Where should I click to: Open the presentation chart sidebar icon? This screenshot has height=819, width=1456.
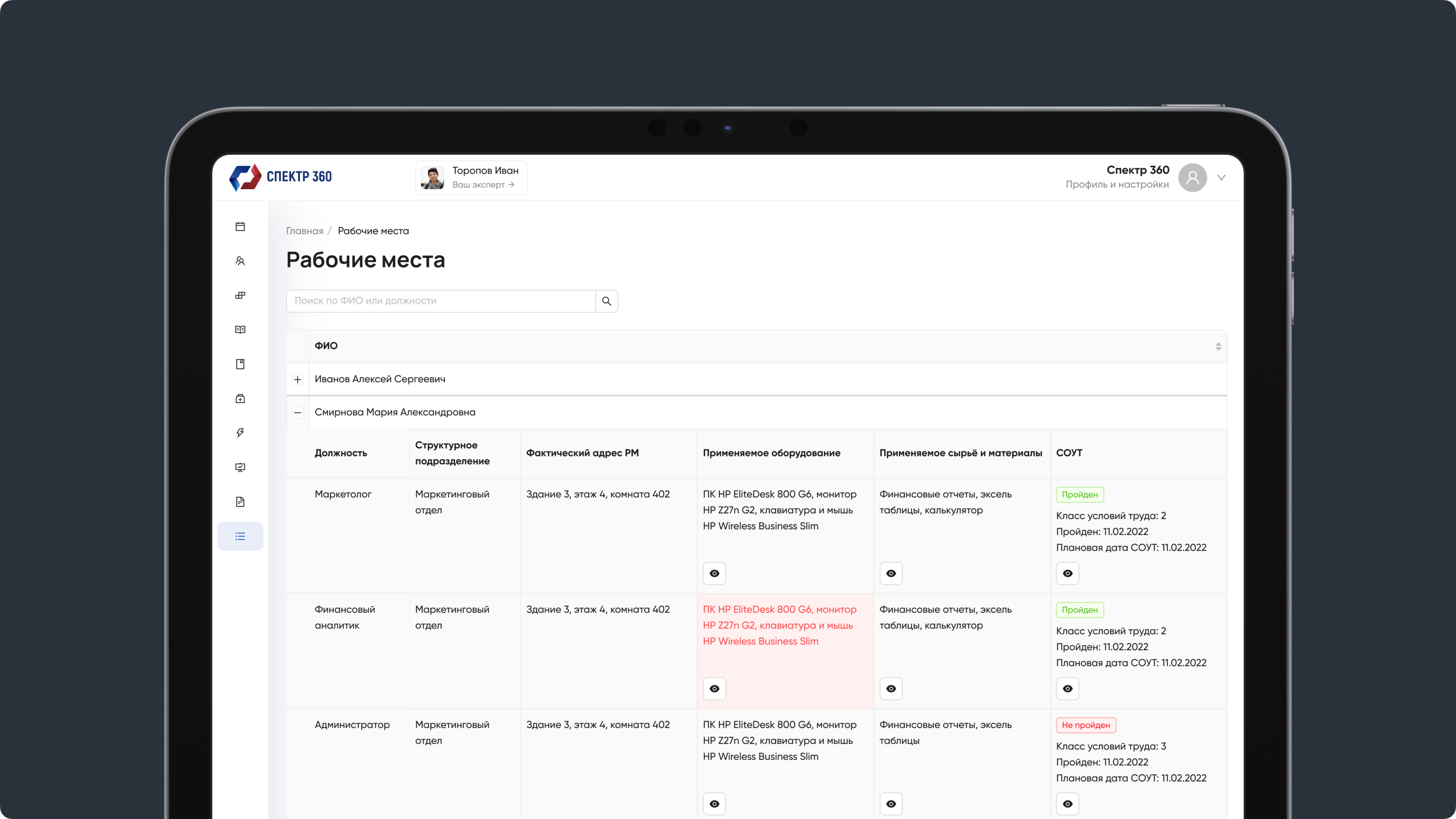click(240, 467)
